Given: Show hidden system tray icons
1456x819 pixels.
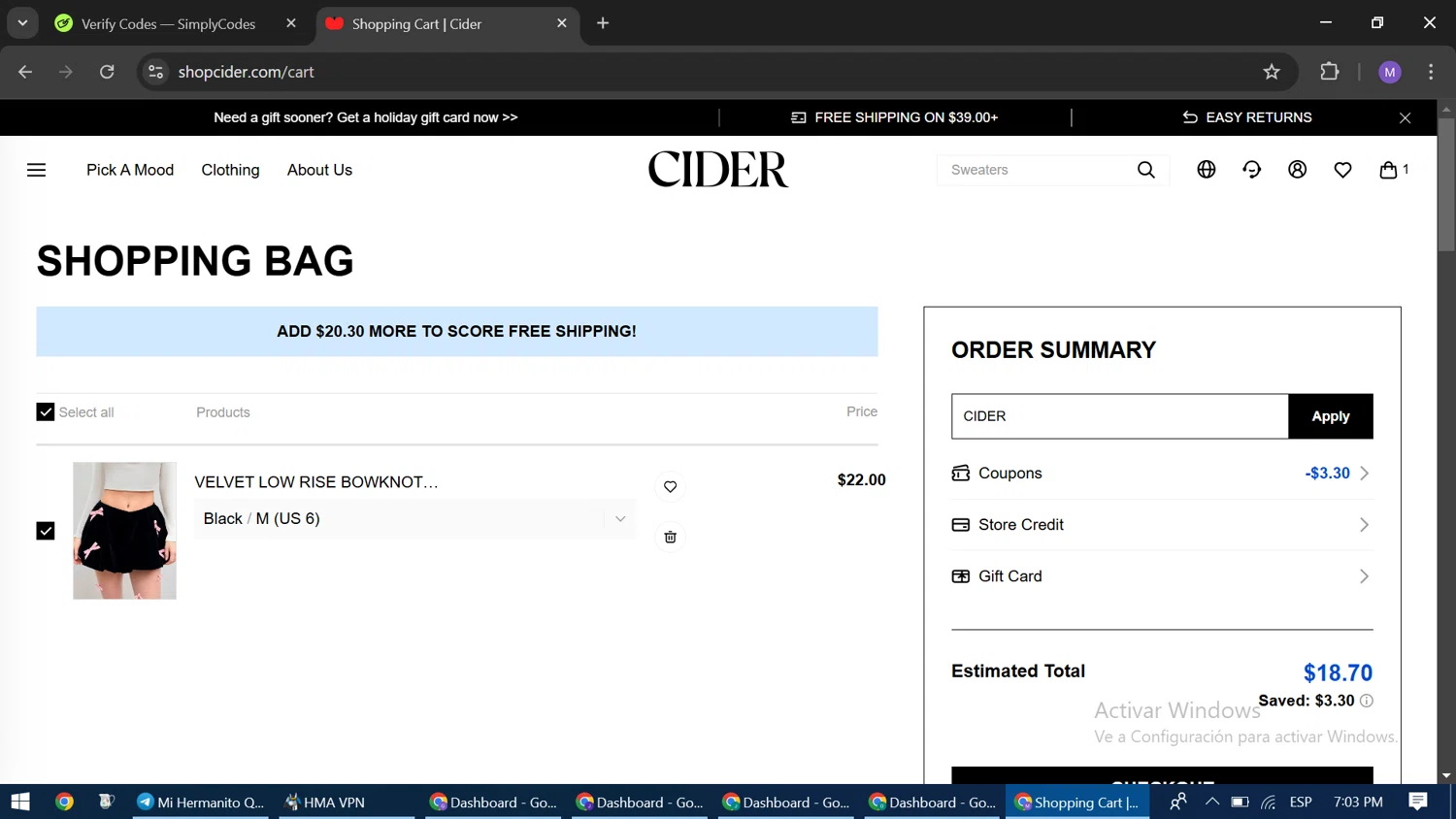Looking at the screenshot, I should pos(1212,802).
